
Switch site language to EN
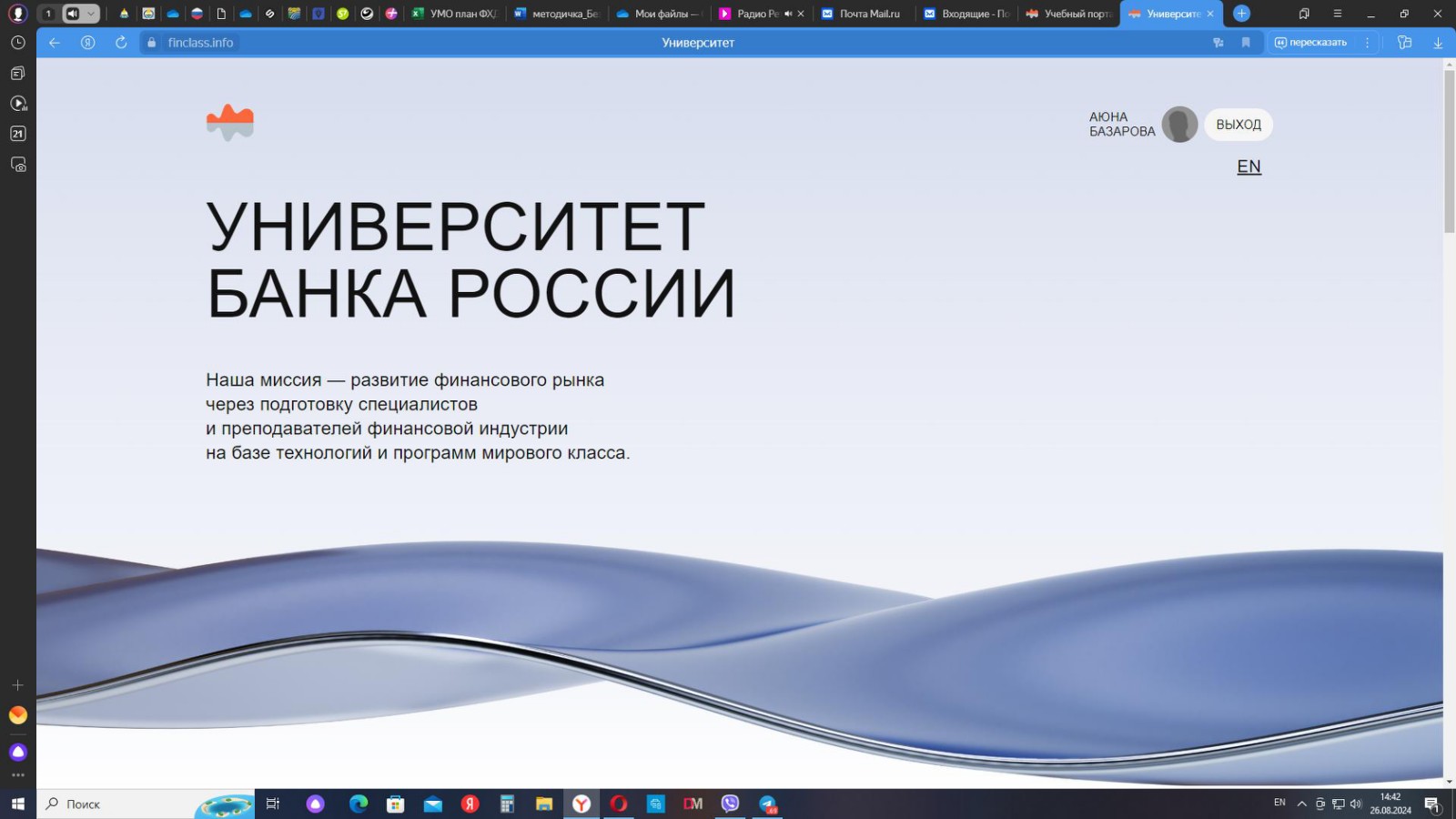pyautogui.click(x=1249, y=167)
